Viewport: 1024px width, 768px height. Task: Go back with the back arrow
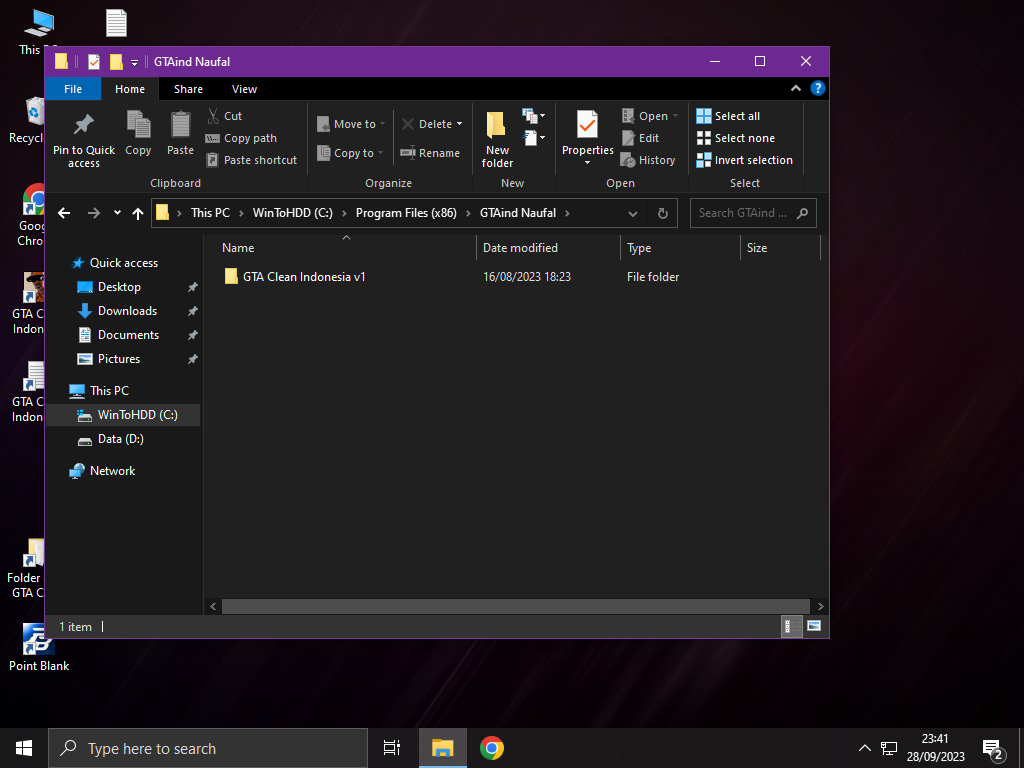coord(64,213)
